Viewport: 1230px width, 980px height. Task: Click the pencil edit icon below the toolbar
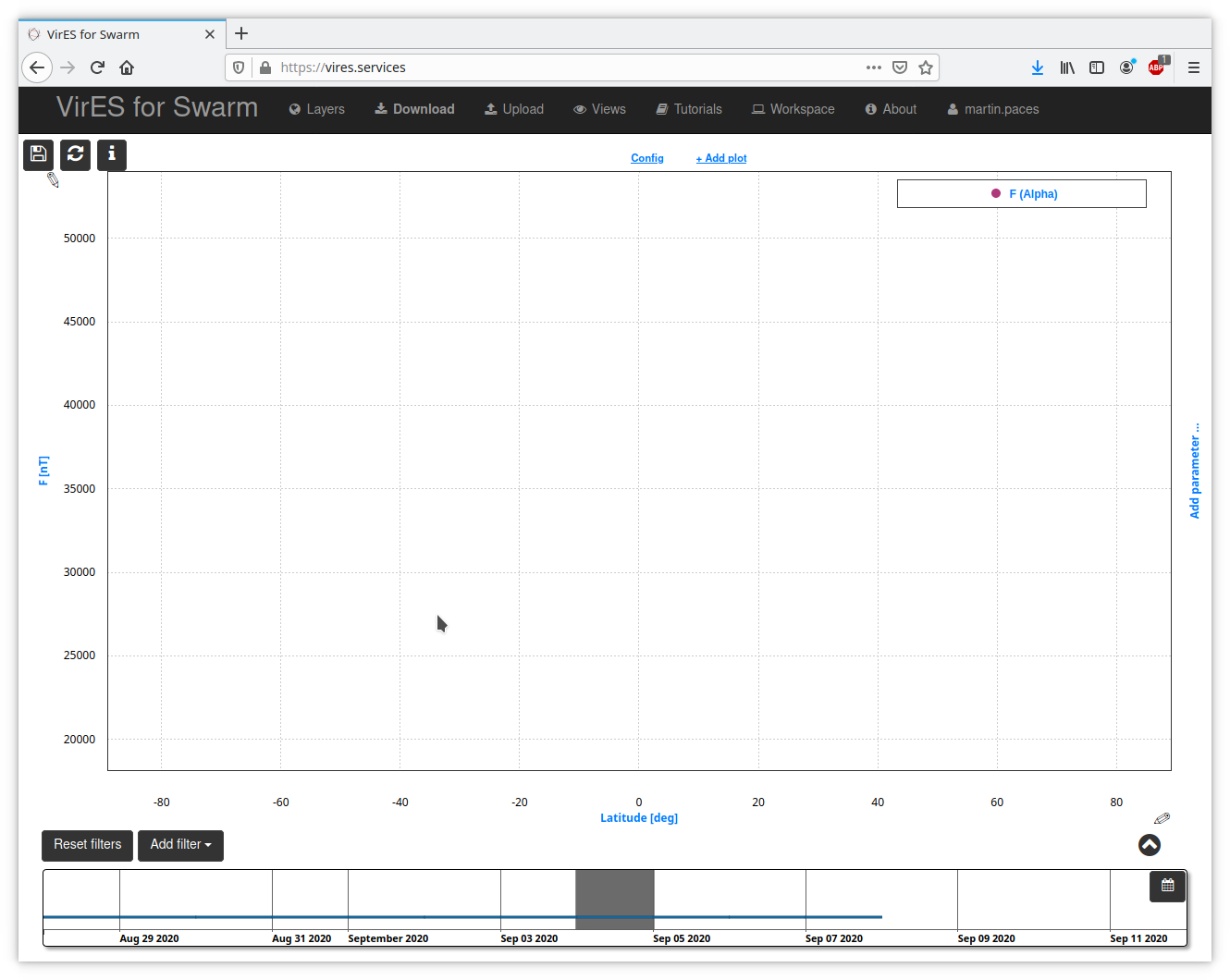point(53,181)
